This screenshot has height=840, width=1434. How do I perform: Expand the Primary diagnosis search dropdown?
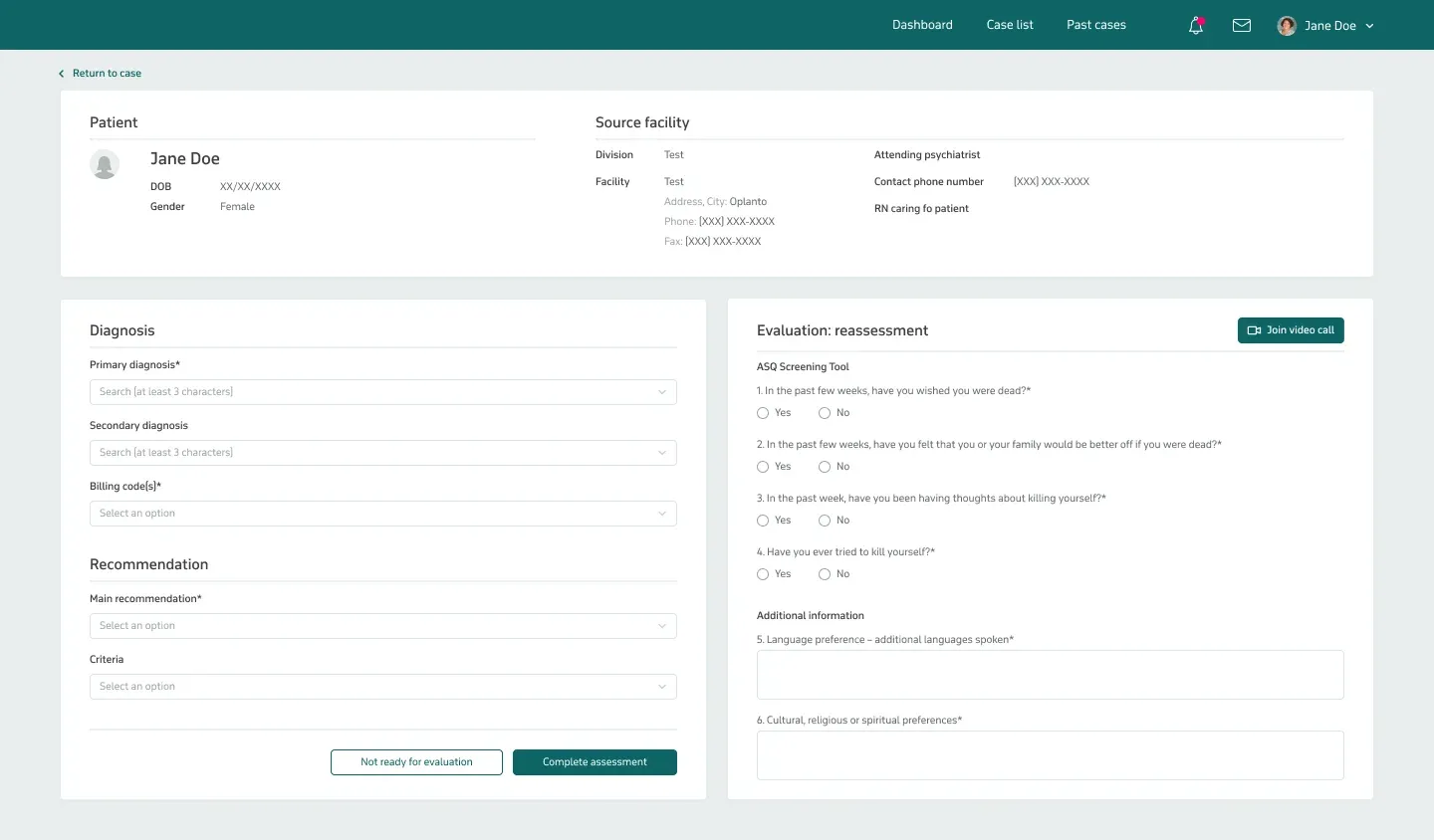(x=383, y=392)
